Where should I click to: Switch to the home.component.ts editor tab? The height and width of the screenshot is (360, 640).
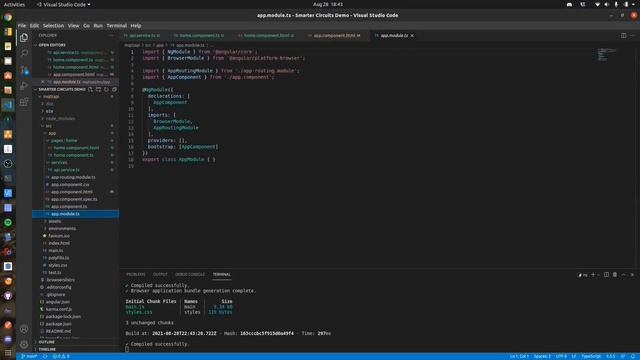click(x=200, y=36)
